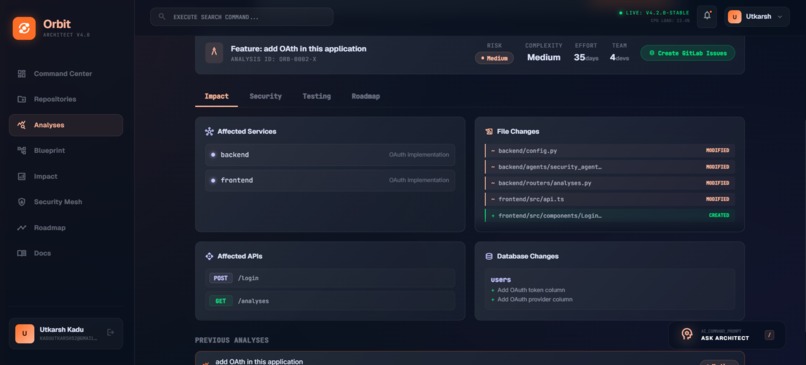Click the Analyses chart icon
Image resolution: width=806 pixels, height=365 pixels.
tap(22, 125)
